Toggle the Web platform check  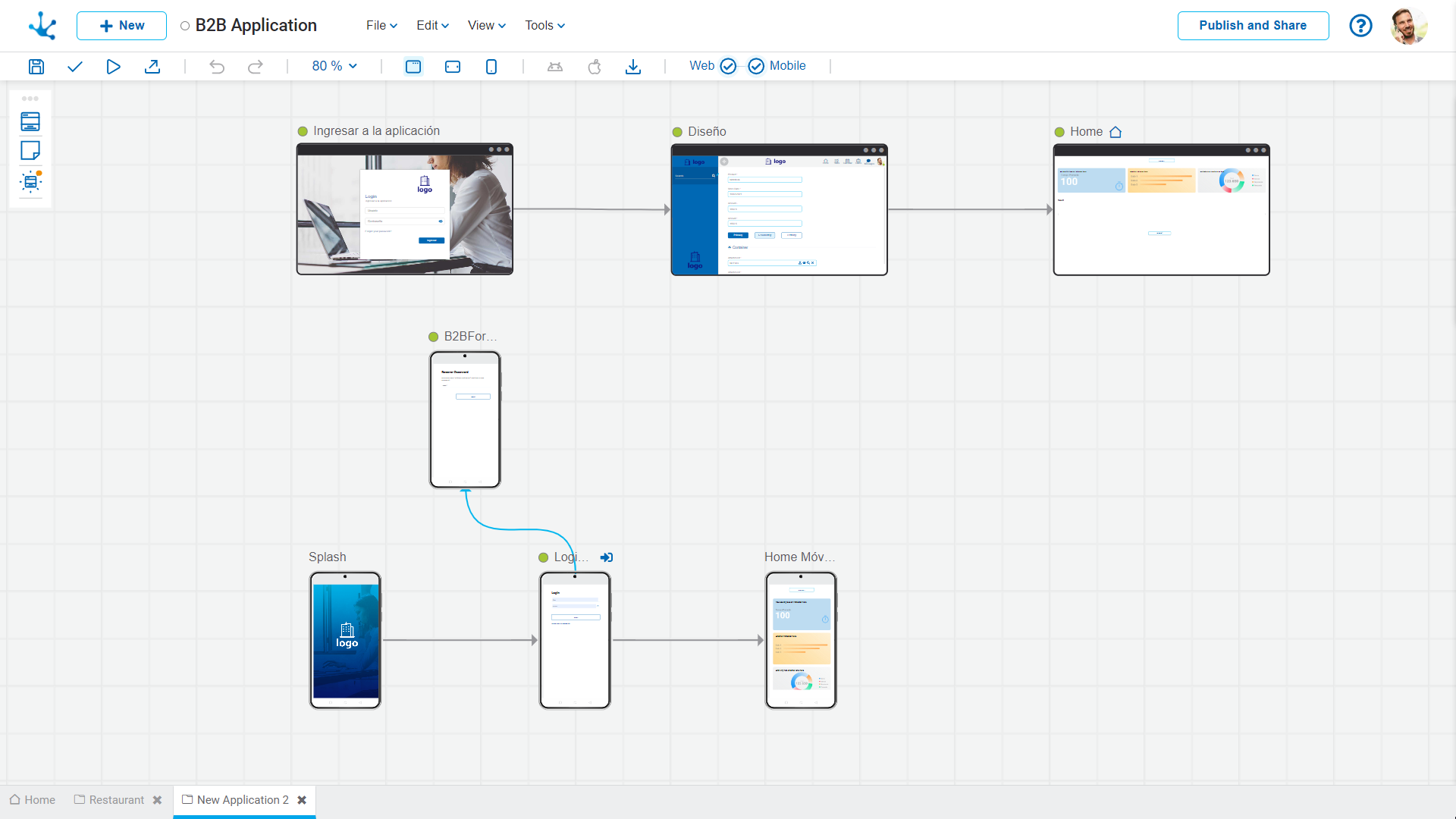tap(728, 67)
